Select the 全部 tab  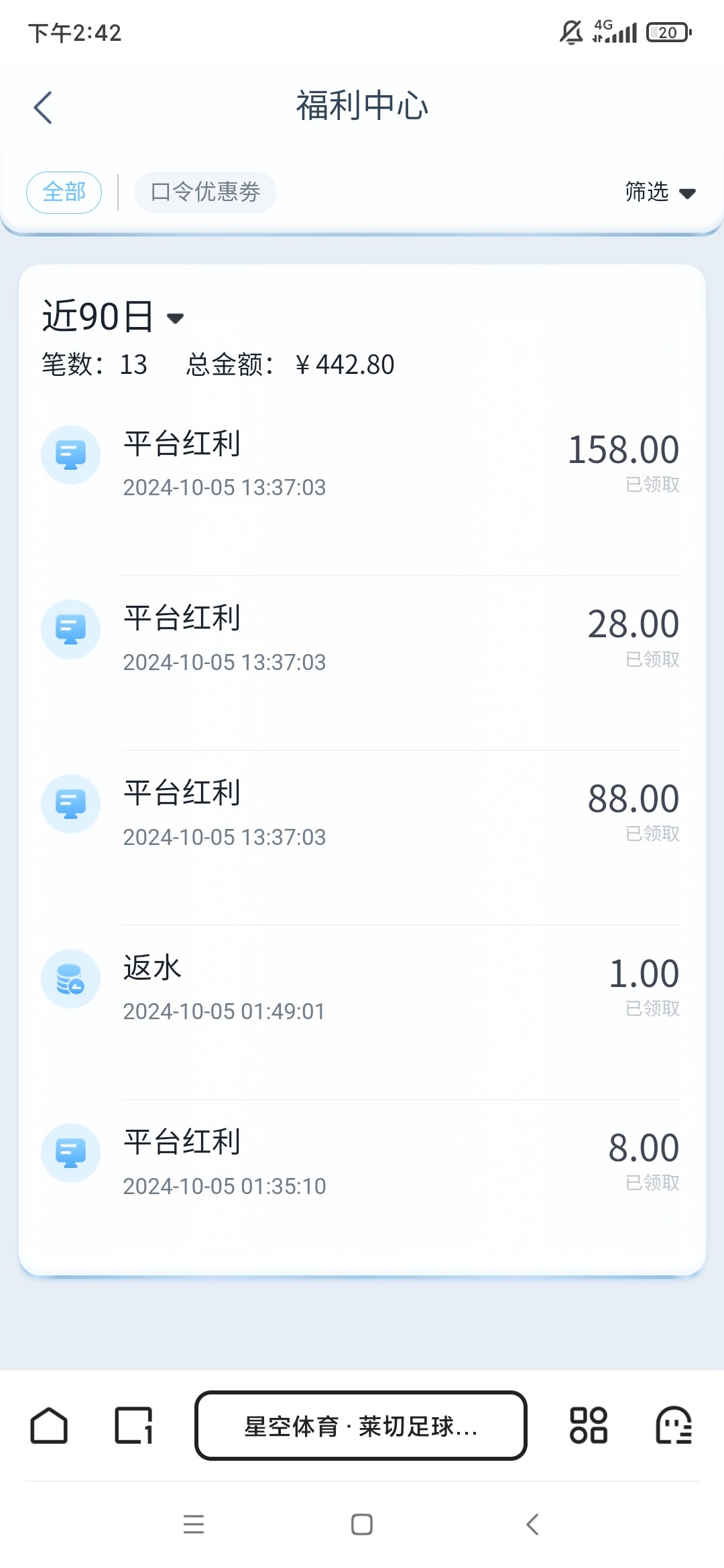(64, 192)
